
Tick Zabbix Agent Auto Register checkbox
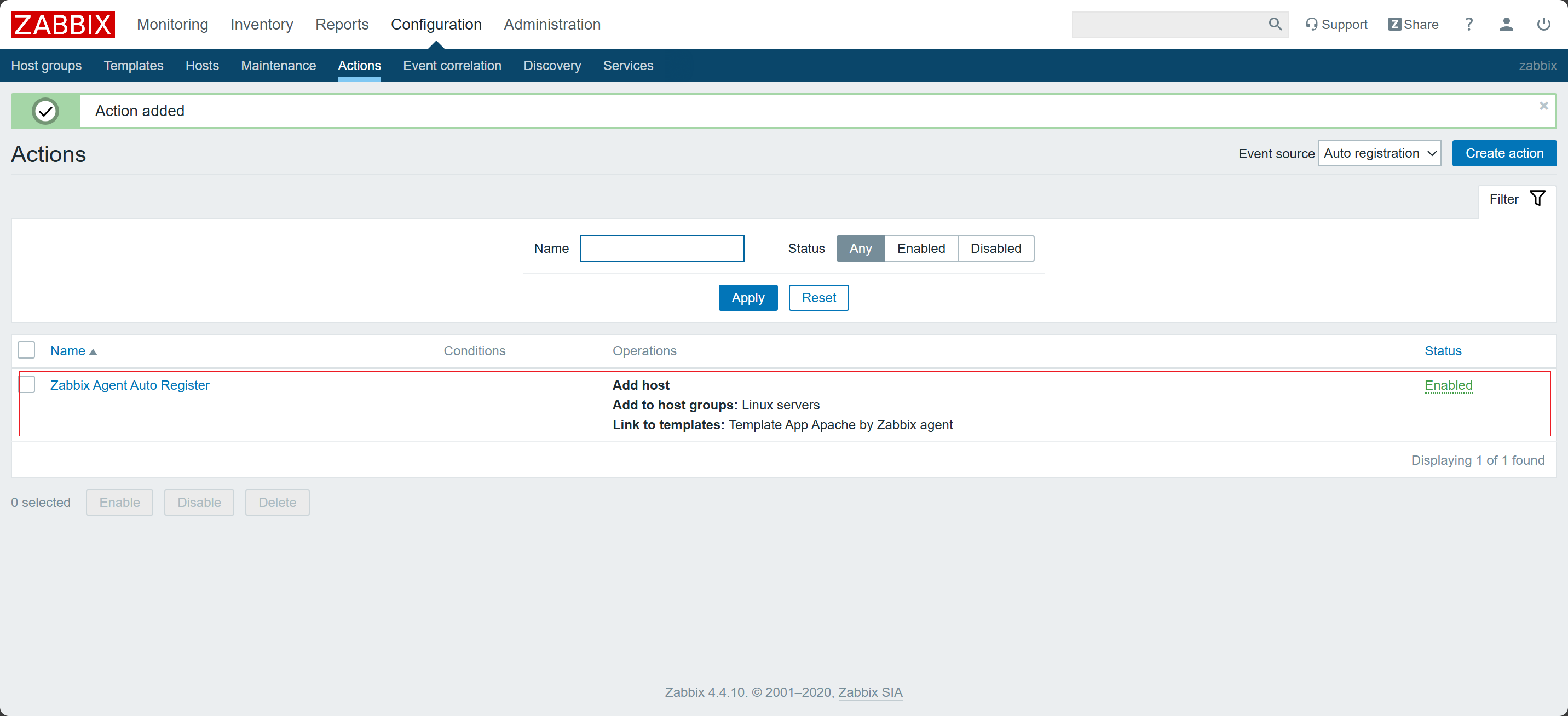pyautogui.click(x=26, y=385)
